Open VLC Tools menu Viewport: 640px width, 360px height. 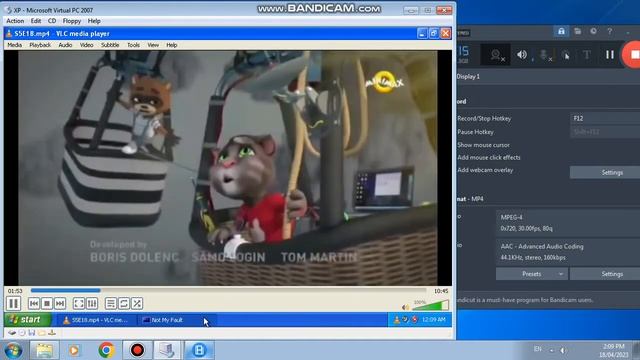(x=133, y=45)
